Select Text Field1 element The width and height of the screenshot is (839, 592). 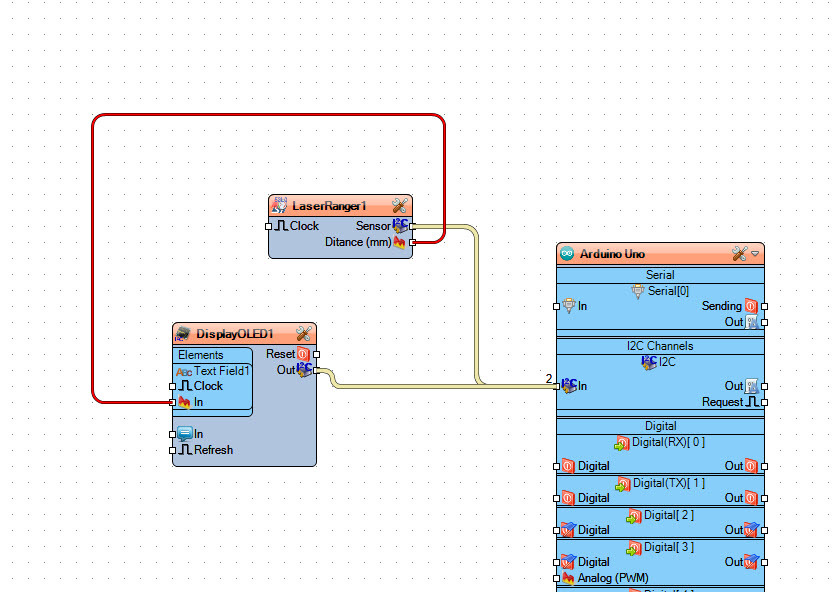[213, 371]
